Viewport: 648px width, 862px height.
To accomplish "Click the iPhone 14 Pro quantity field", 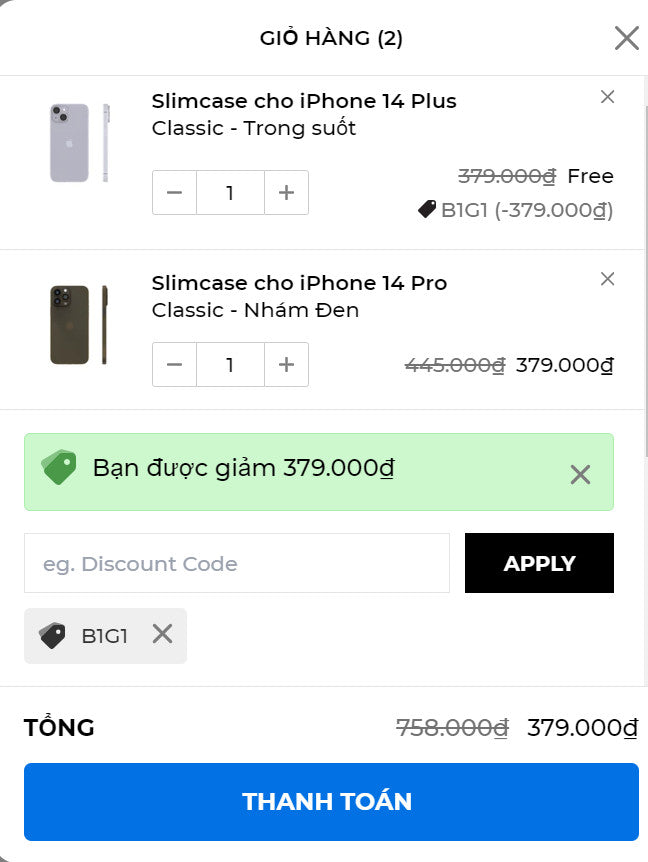I will 230,364.
